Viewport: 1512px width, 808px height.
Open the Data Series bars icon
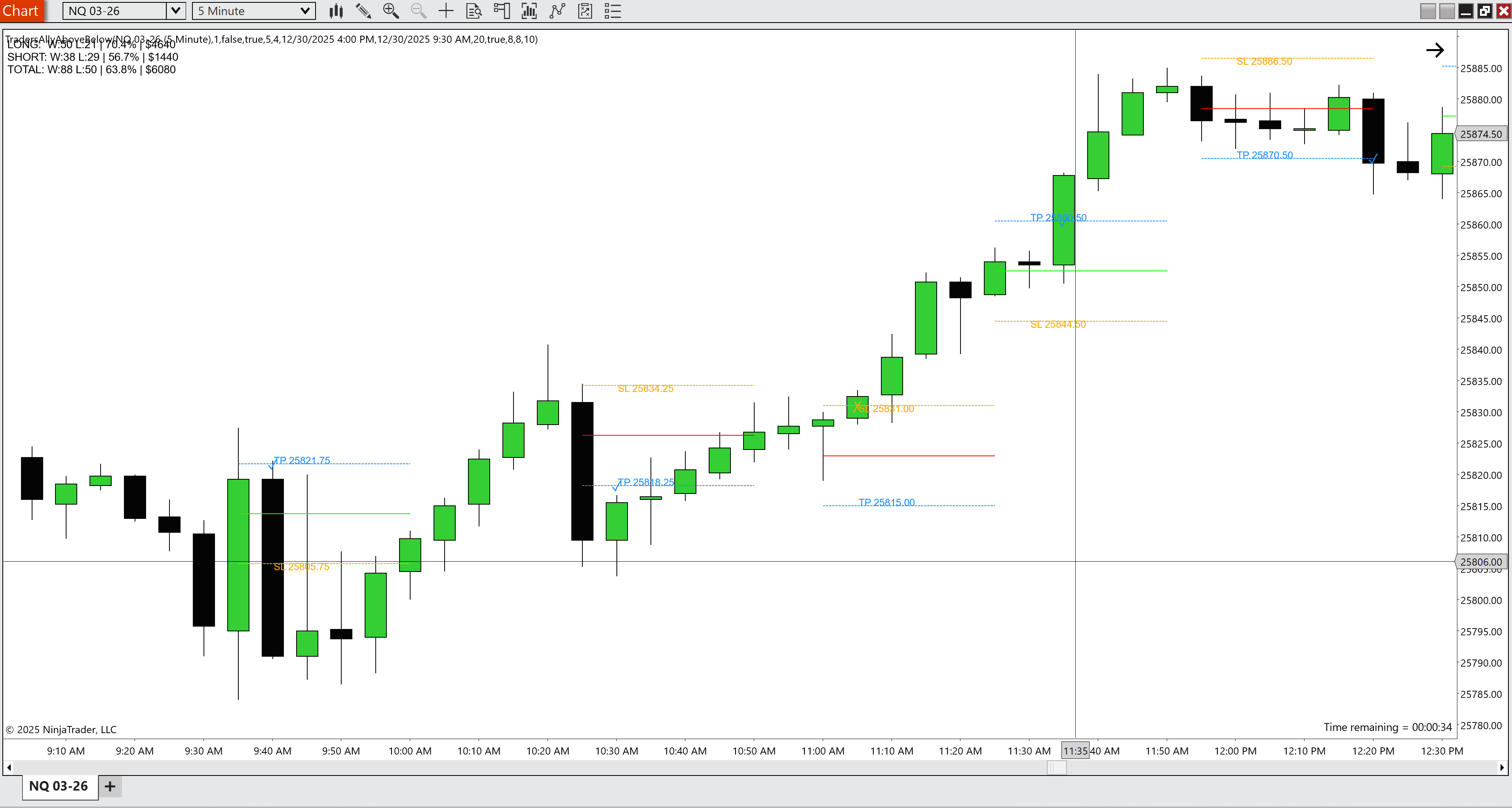[529, 11]
